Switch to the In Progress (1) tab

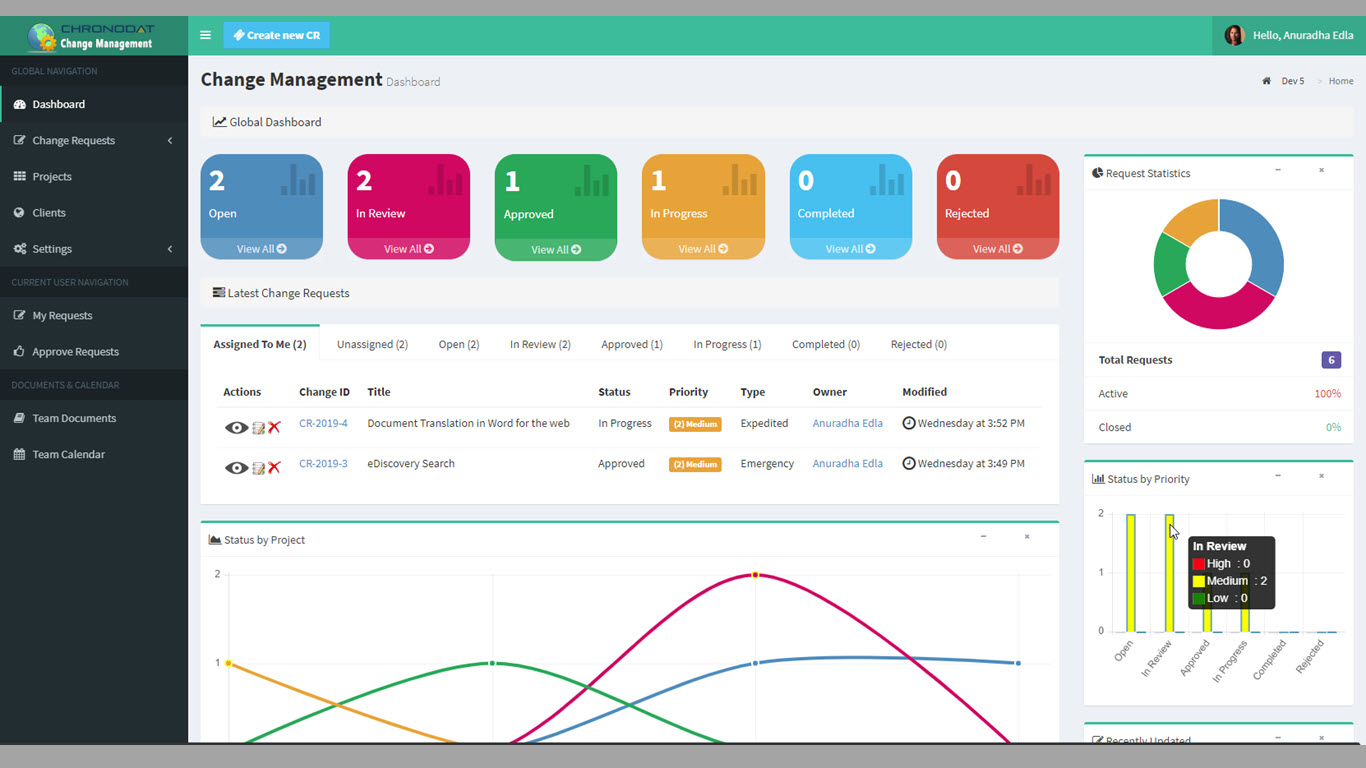click(x=727, y=344)
